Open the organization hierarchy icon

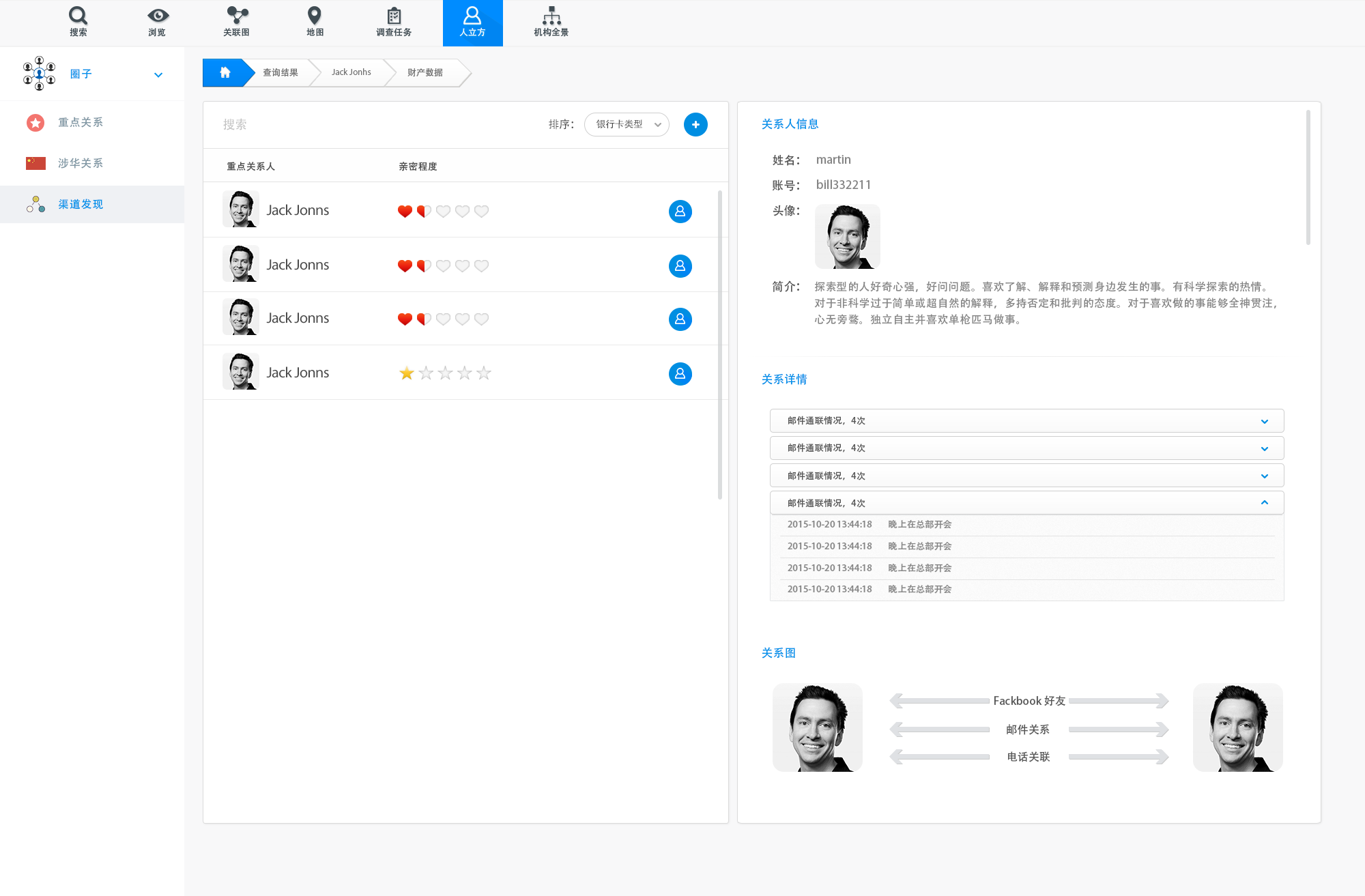[x=551, y=16]
